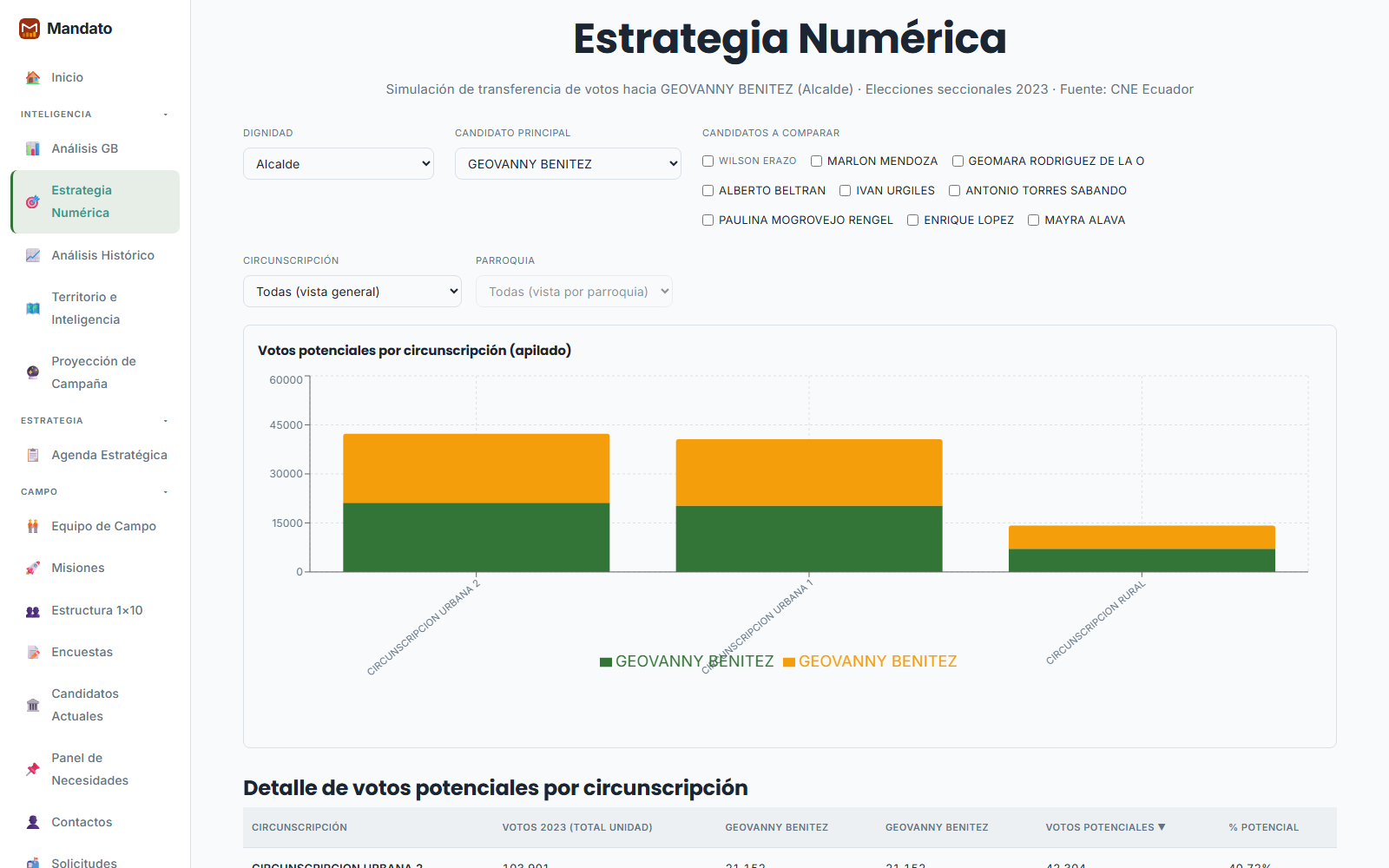Click the Análisis GB chart icon
Image resolution: width=1389 pixels, height=868 pixels.
click(33, 148)
